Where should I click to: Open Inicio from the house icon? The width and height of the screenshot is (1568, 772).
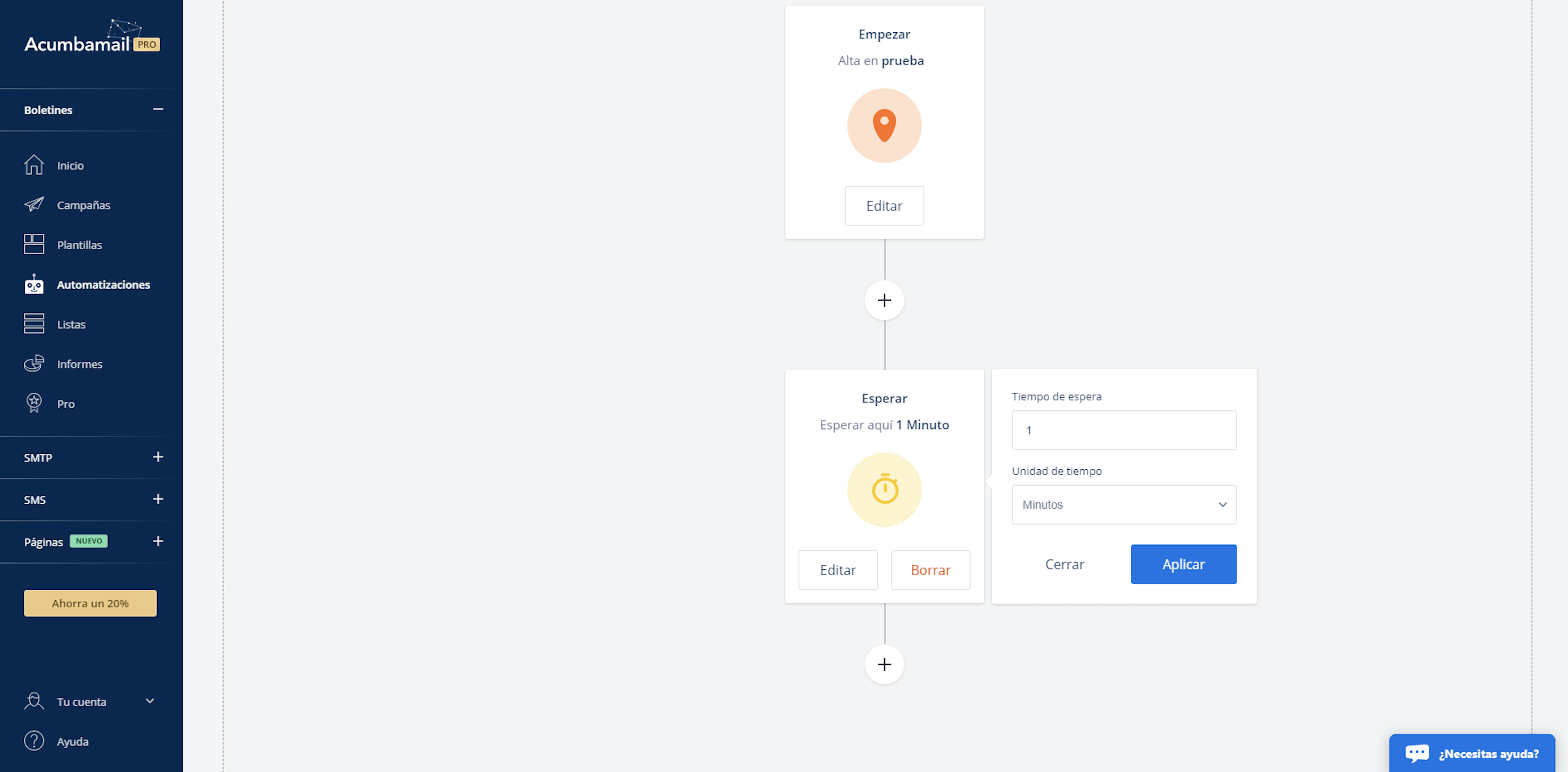pyautogui.click(x=34, y=165)
